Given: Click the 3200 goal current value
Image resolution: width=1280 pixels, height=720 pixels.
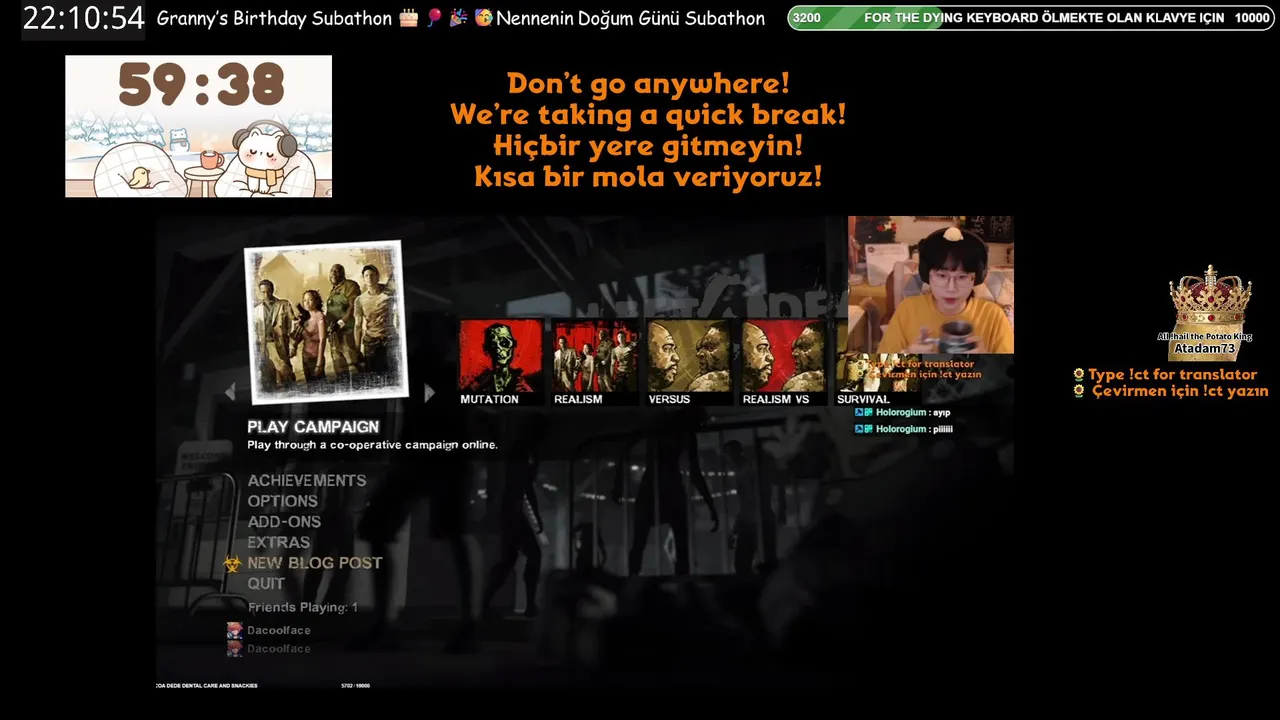Looking at the screenshot, I should [x=807, y=18].
